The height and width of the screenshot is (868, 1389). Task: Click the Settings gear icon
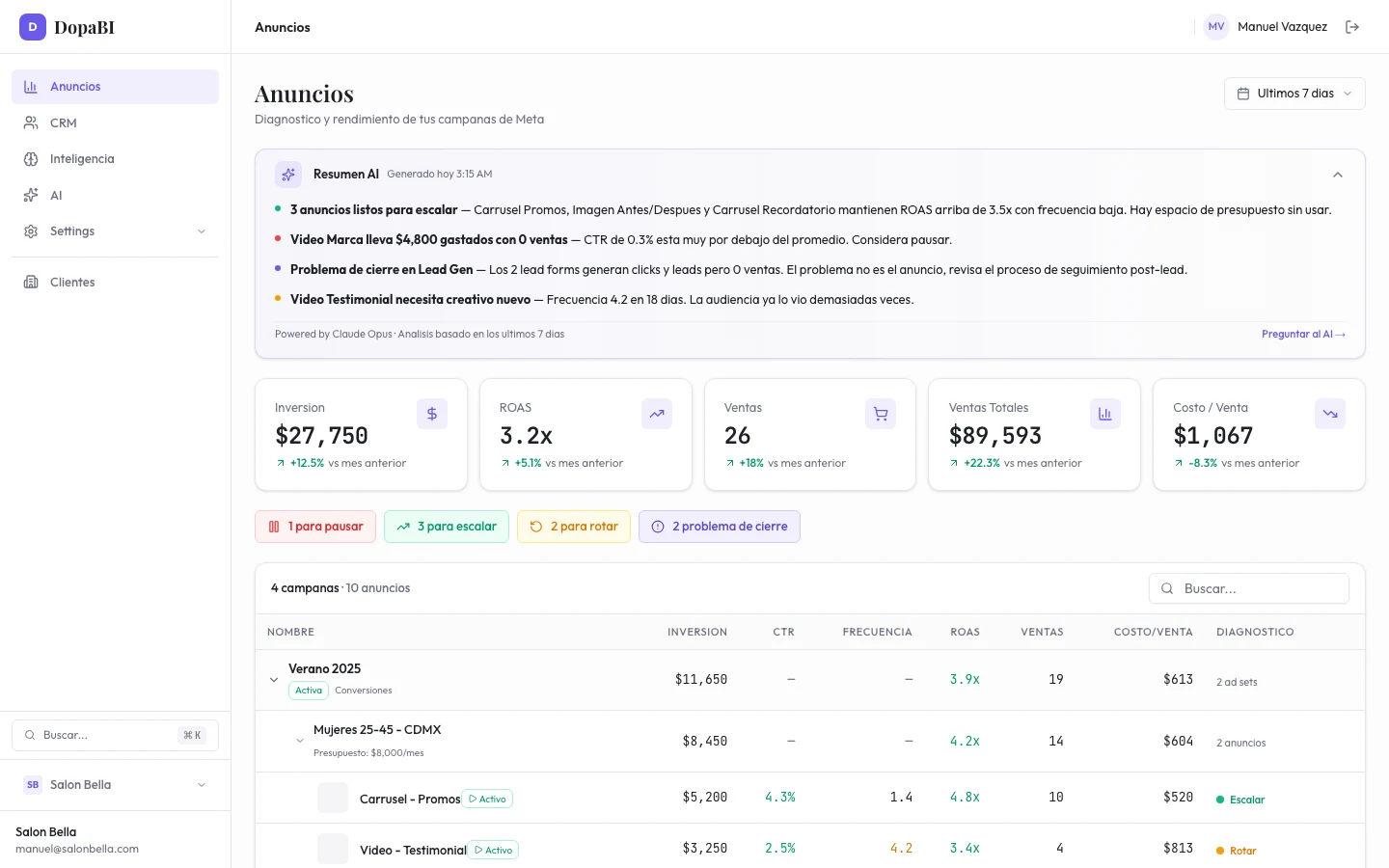(x=31, y=231)
